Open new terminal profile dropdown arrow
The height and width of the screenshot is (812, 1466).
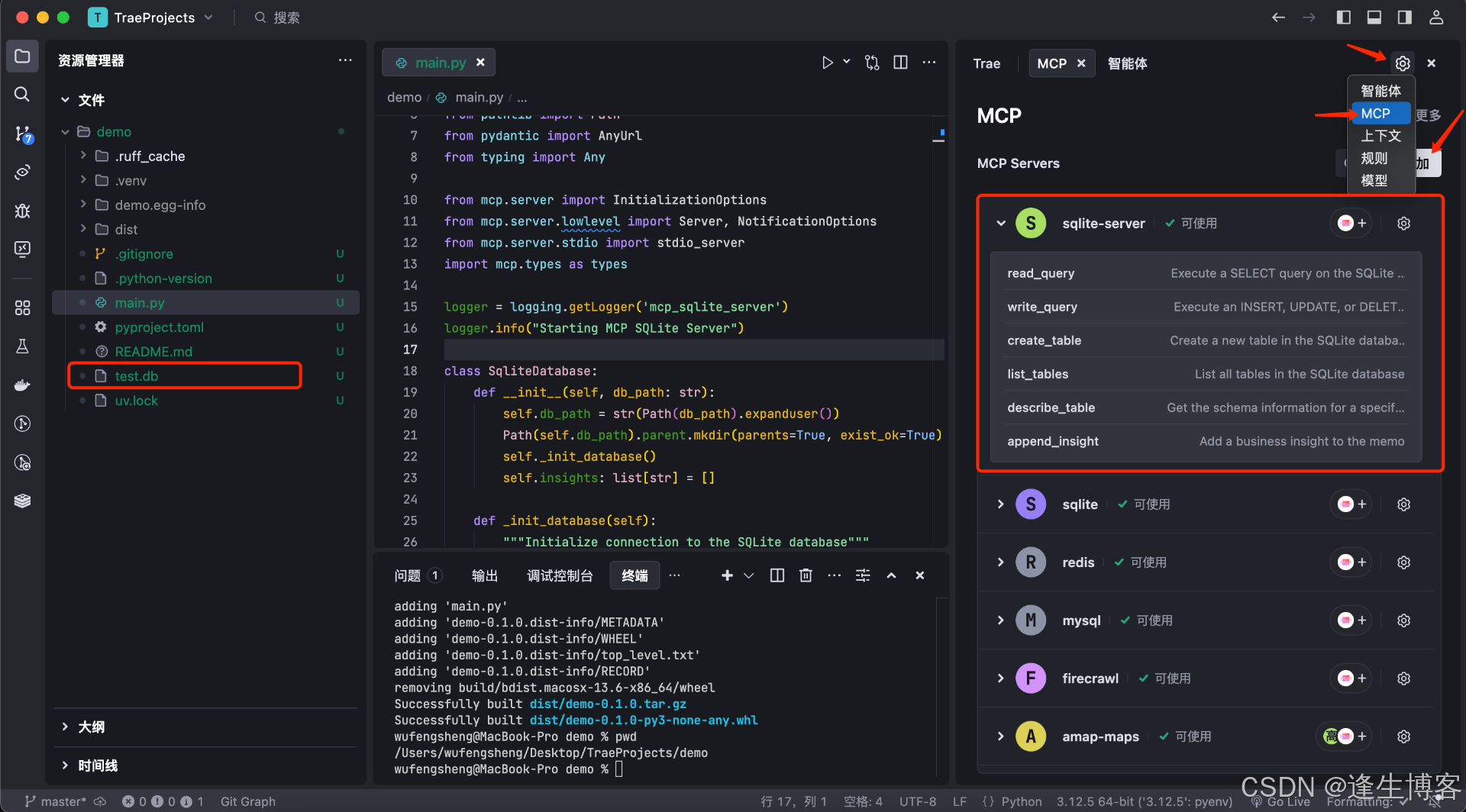[749, 575]
